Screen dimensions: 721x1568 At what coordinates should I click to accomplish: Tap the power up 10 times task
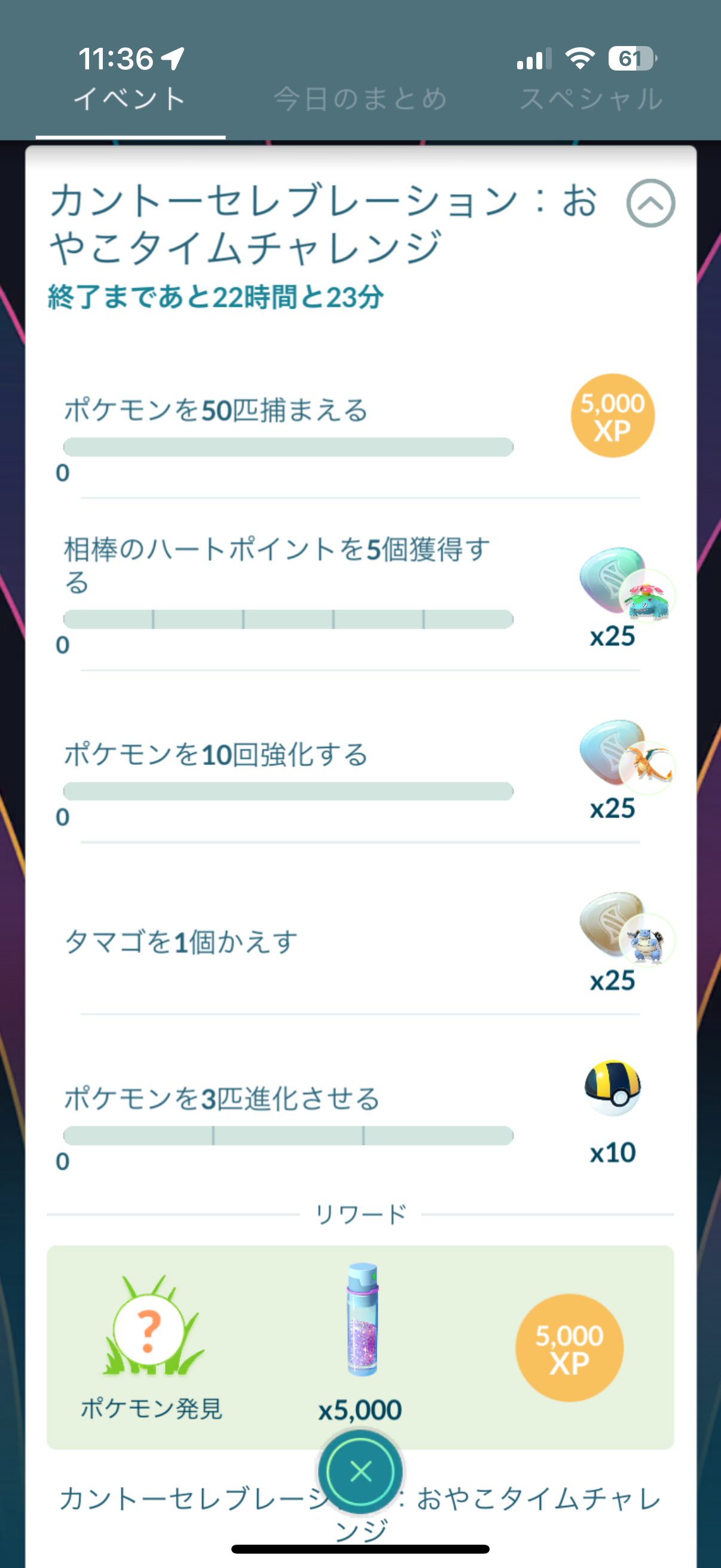tap(216, 755)
